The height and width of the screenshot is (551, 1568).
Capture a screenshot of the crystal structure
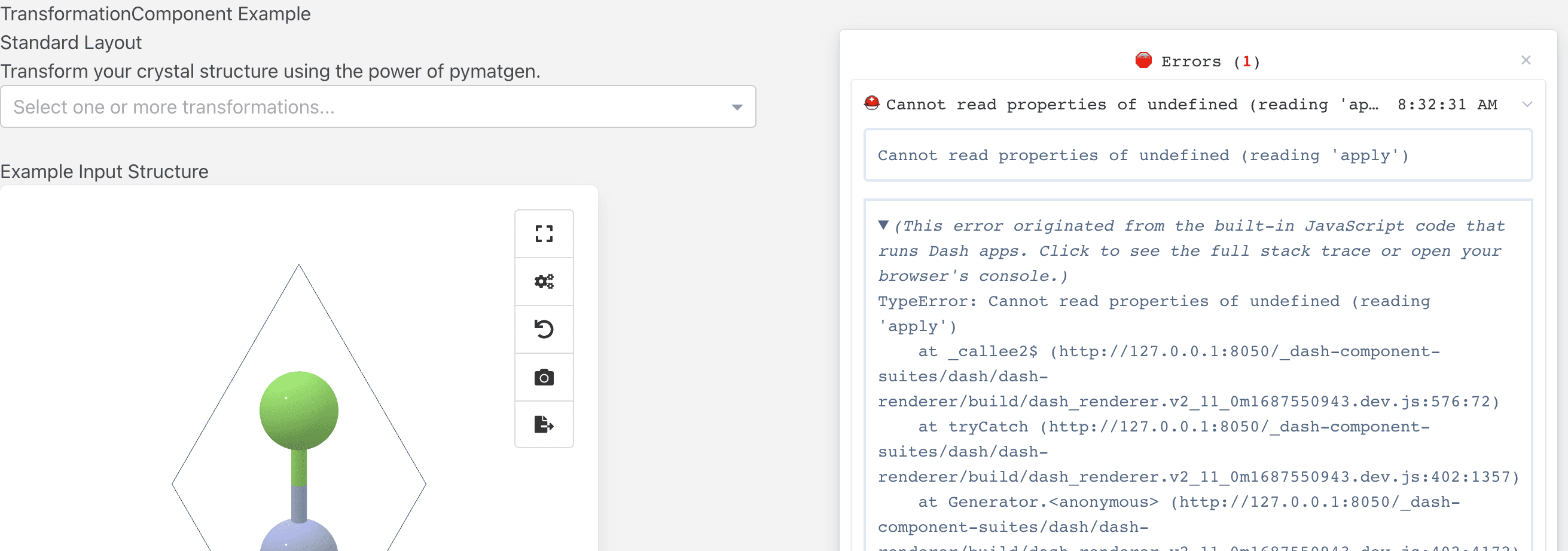pyautogui.click(x=544, y=377)
